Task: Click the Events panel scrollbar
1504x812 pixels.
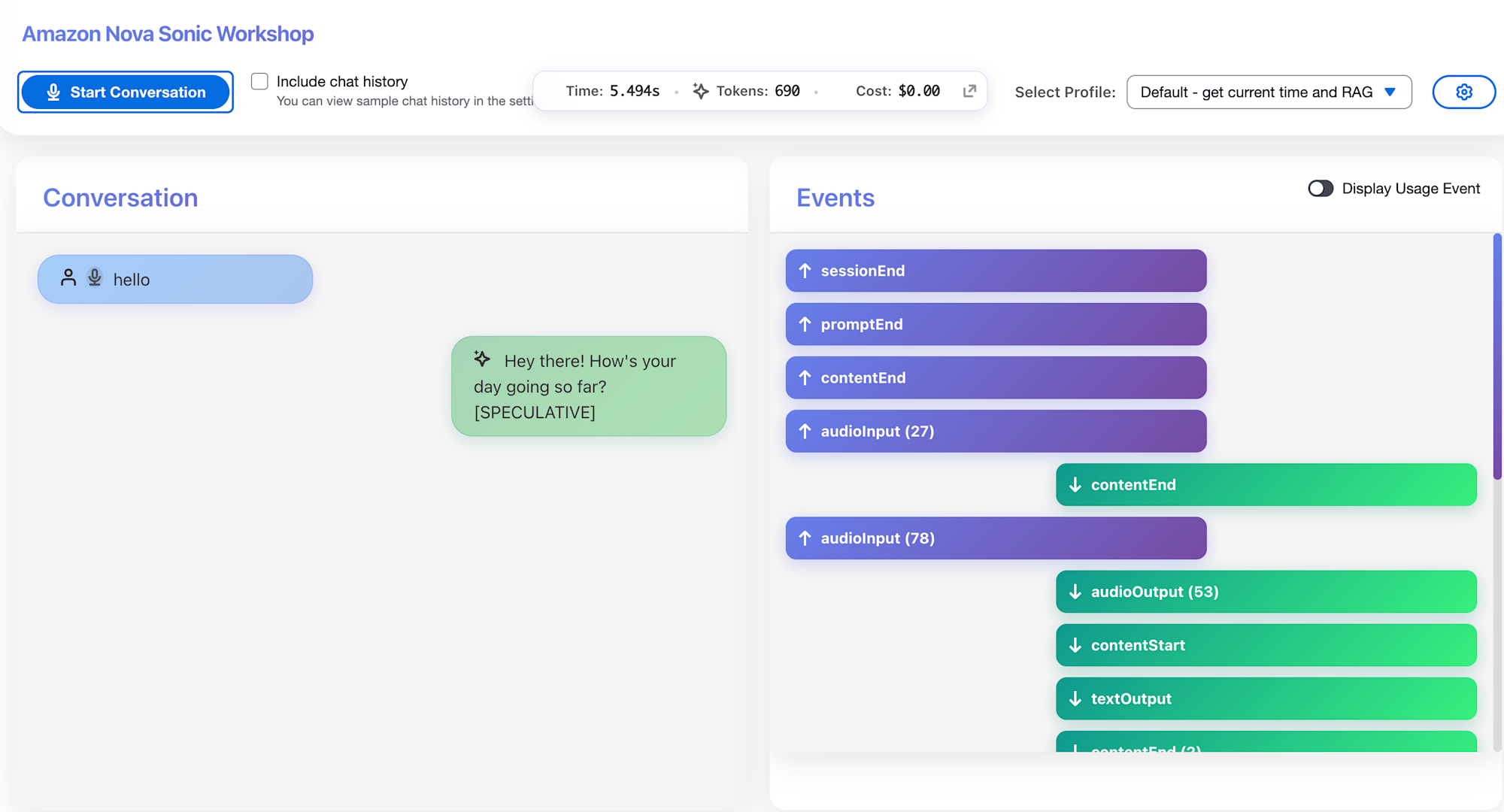Action: [1496, 357]
